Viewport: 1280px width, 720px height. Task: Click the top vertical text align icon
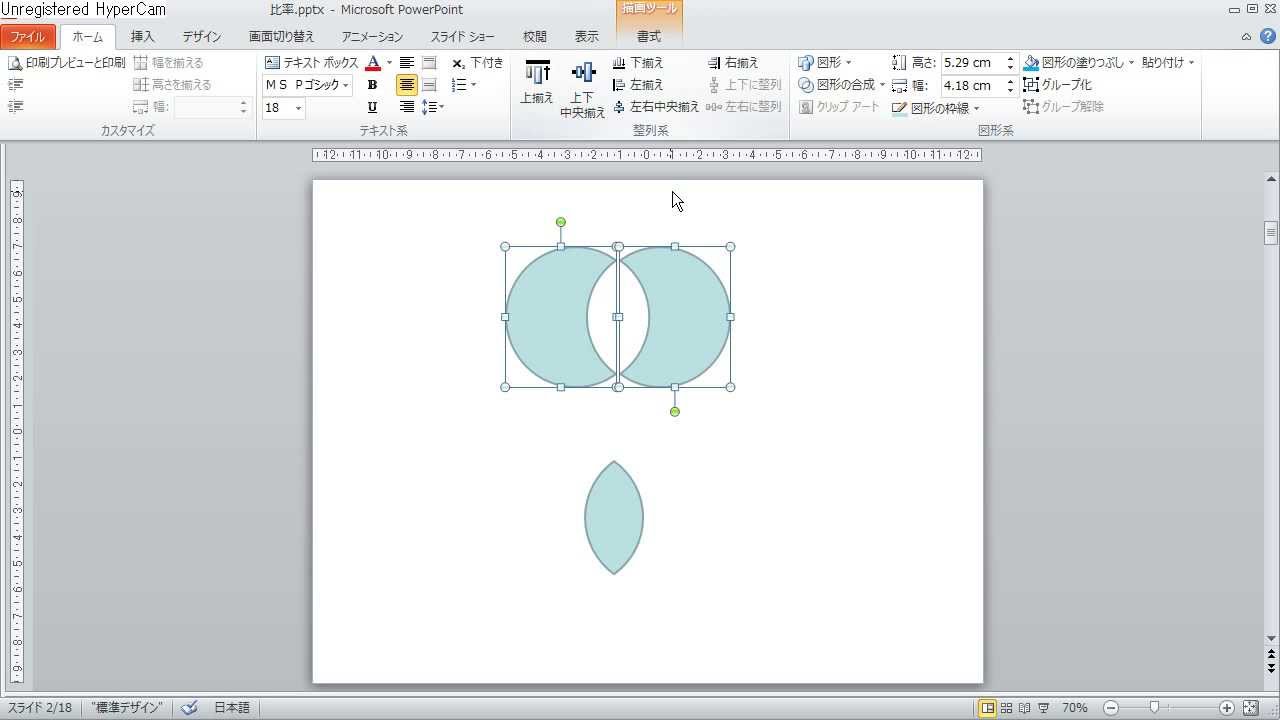(x=430, y=63)
